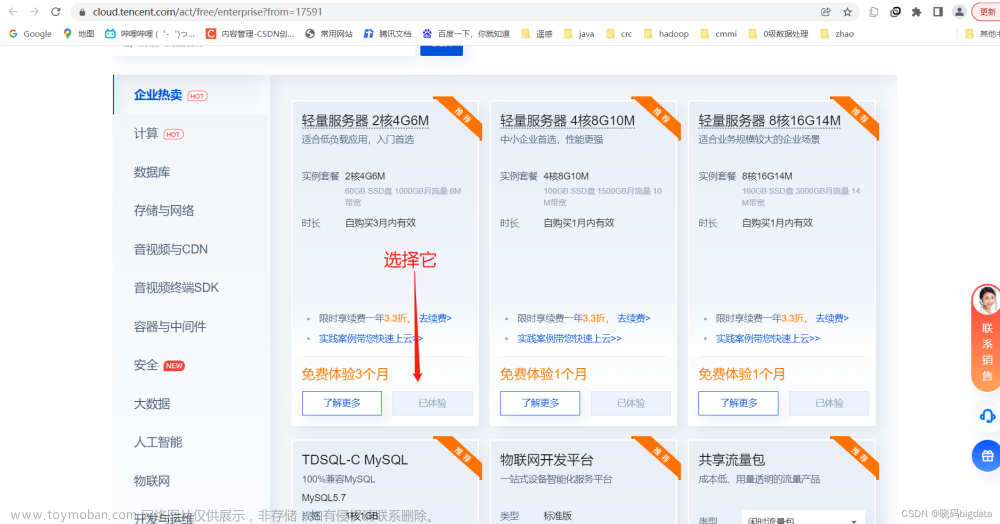This screenshot has width=1000, height=524.
Task: Select the 大数据 sidebar category
Action: click(x=191, y=404)
